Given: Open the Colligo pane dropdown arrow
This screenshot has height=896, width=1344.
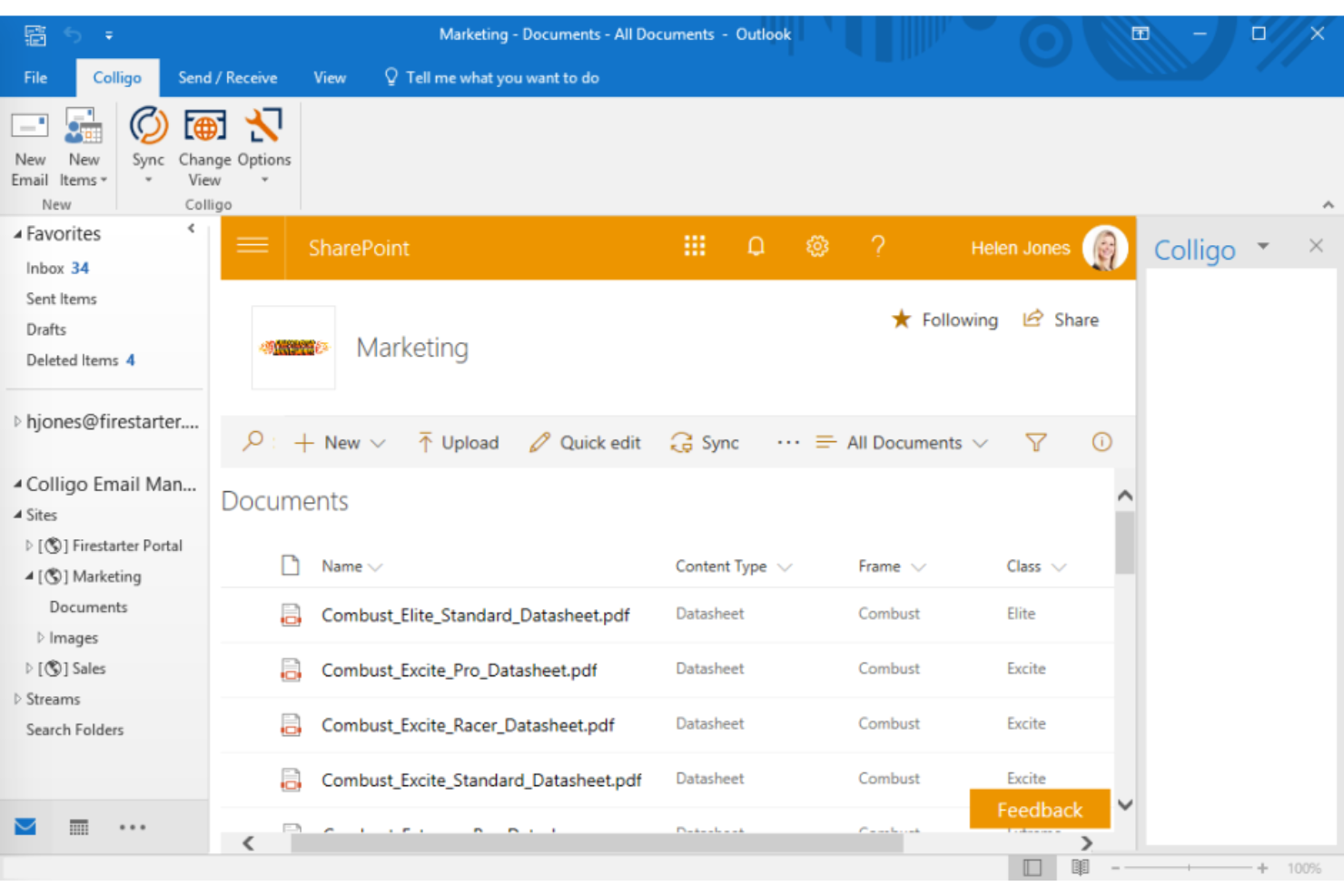Looking at the screenshot, I should pos(1263,246).
